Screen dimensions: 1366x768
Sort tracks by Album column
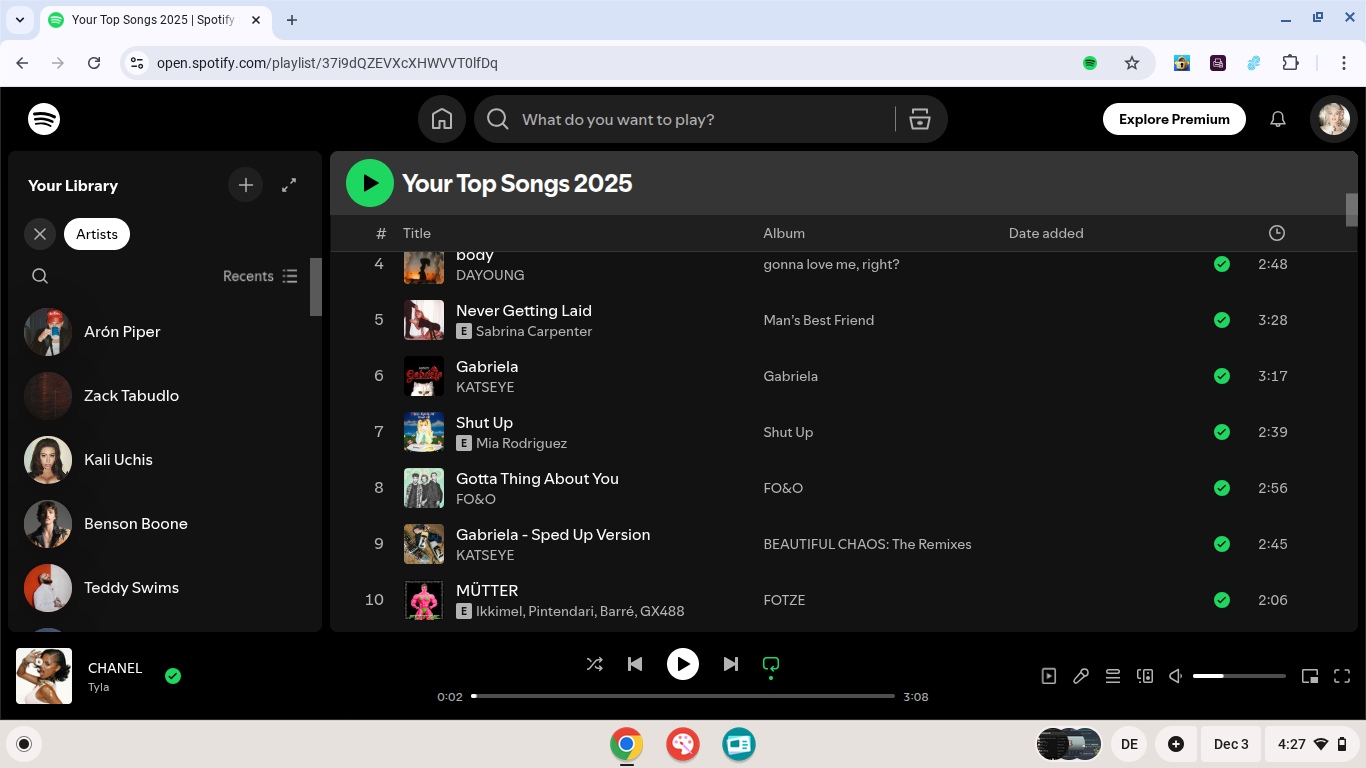[784, 233]
